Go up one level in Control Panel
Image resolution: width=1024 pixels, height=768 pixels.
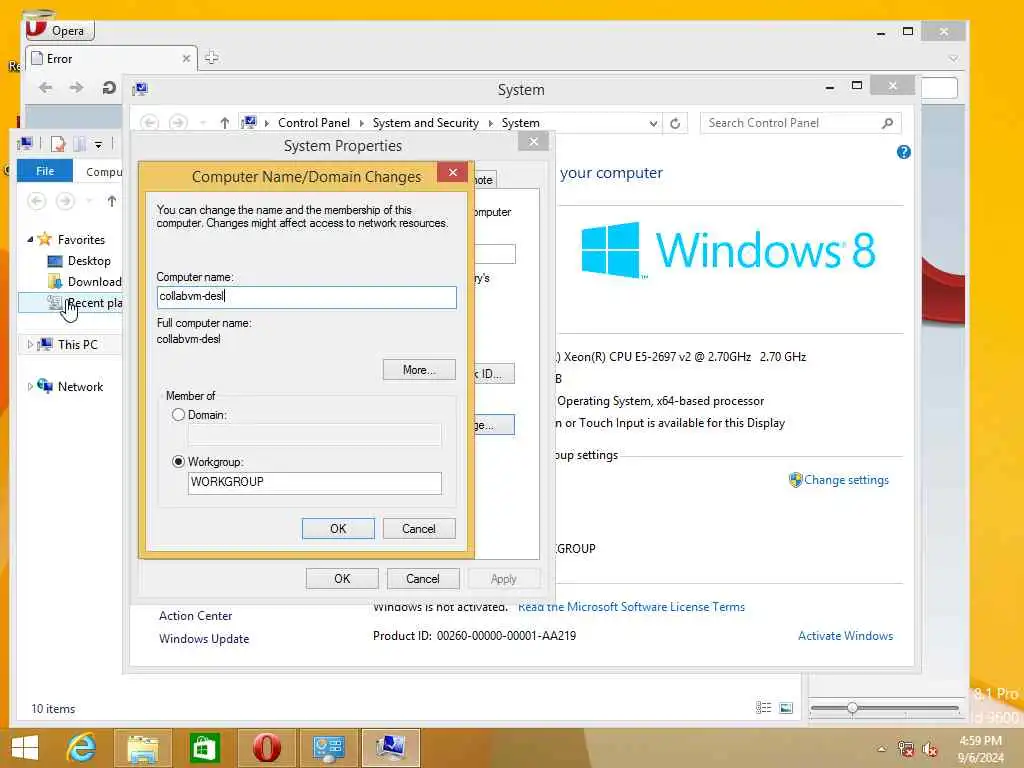(x=225, y=123)
